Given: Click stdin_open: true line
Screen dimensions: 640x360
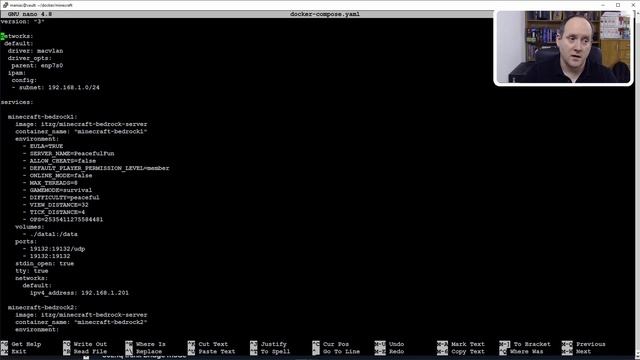Looking at the screenshot, I should tap(44, 264).
